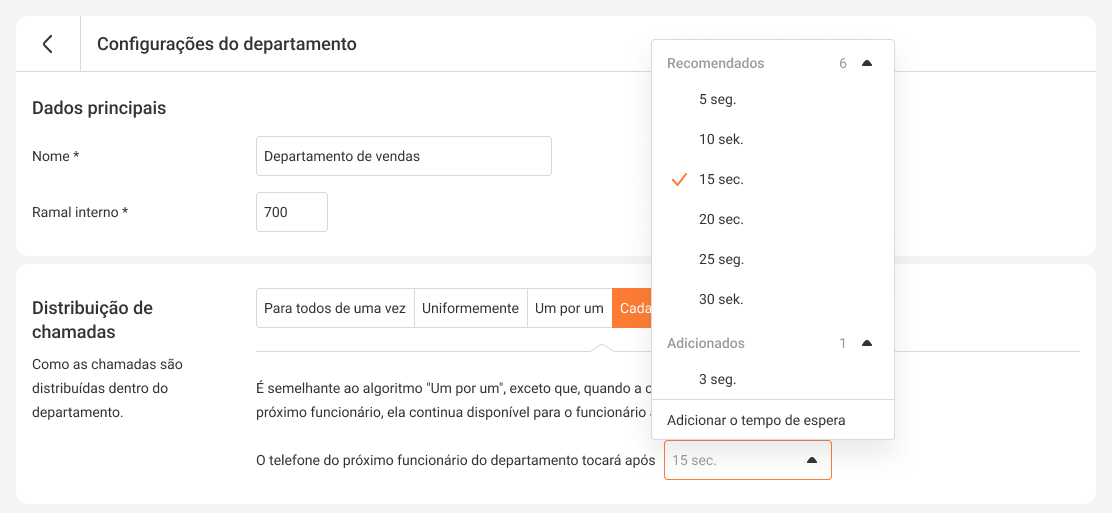This screenshot has width=1112, height=513.
Task: Select the added 3 seg. option
Action: click(717, 379)
